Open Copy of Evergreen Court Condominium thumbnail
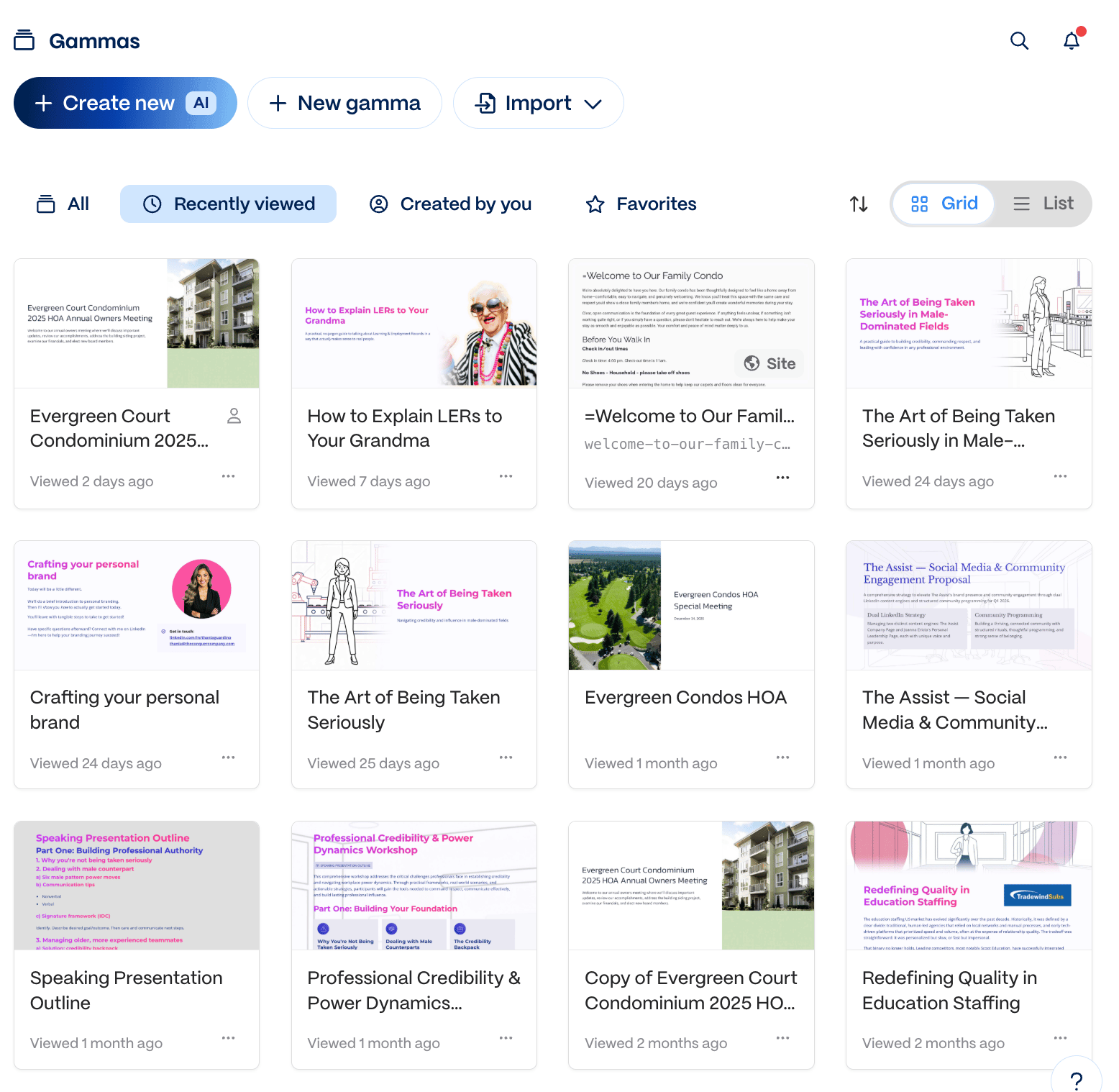The height and width of the screenshot is (1092, 1119). click(691, 886)
